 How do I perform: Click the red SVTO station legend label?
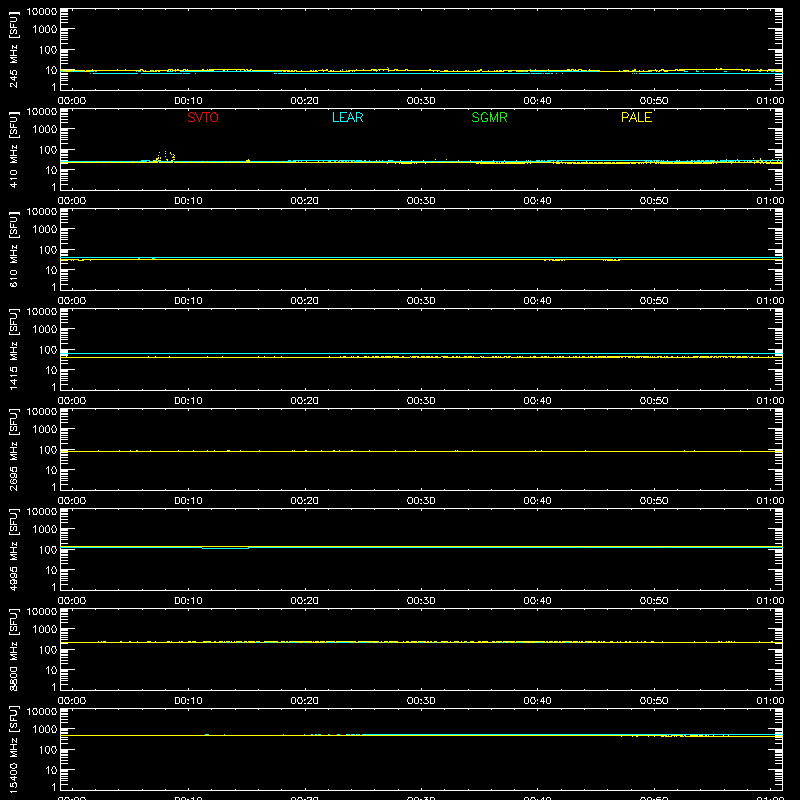tap(203, 117)
